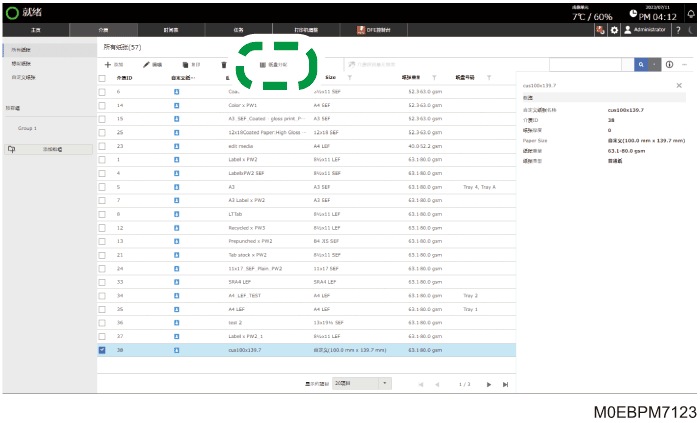Click the pencil edit icon in toolbar
The height and width of the screenshot is (423, 700).
[x=146, y=65]
